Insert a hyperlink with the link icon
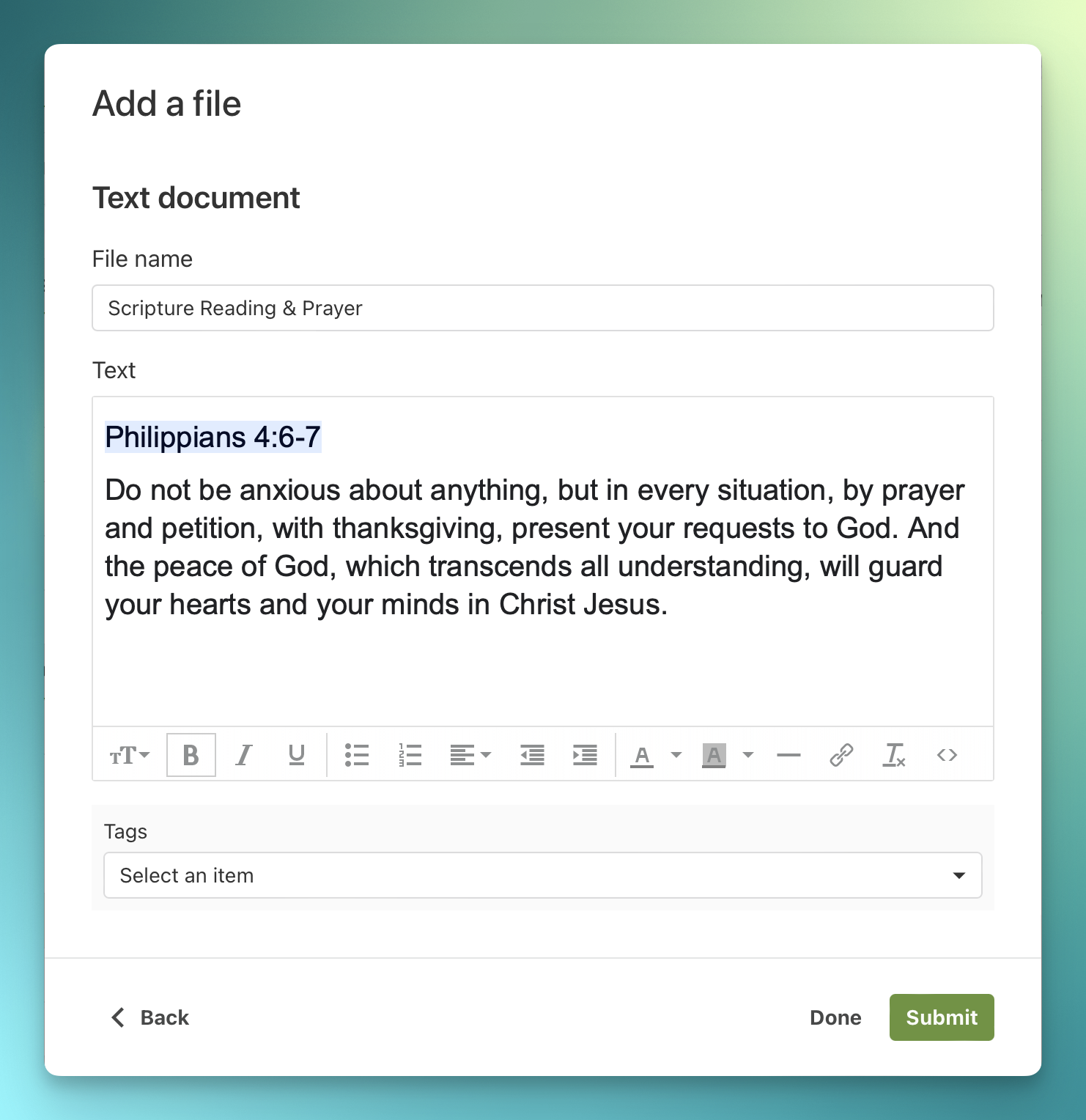 point(841,755)
